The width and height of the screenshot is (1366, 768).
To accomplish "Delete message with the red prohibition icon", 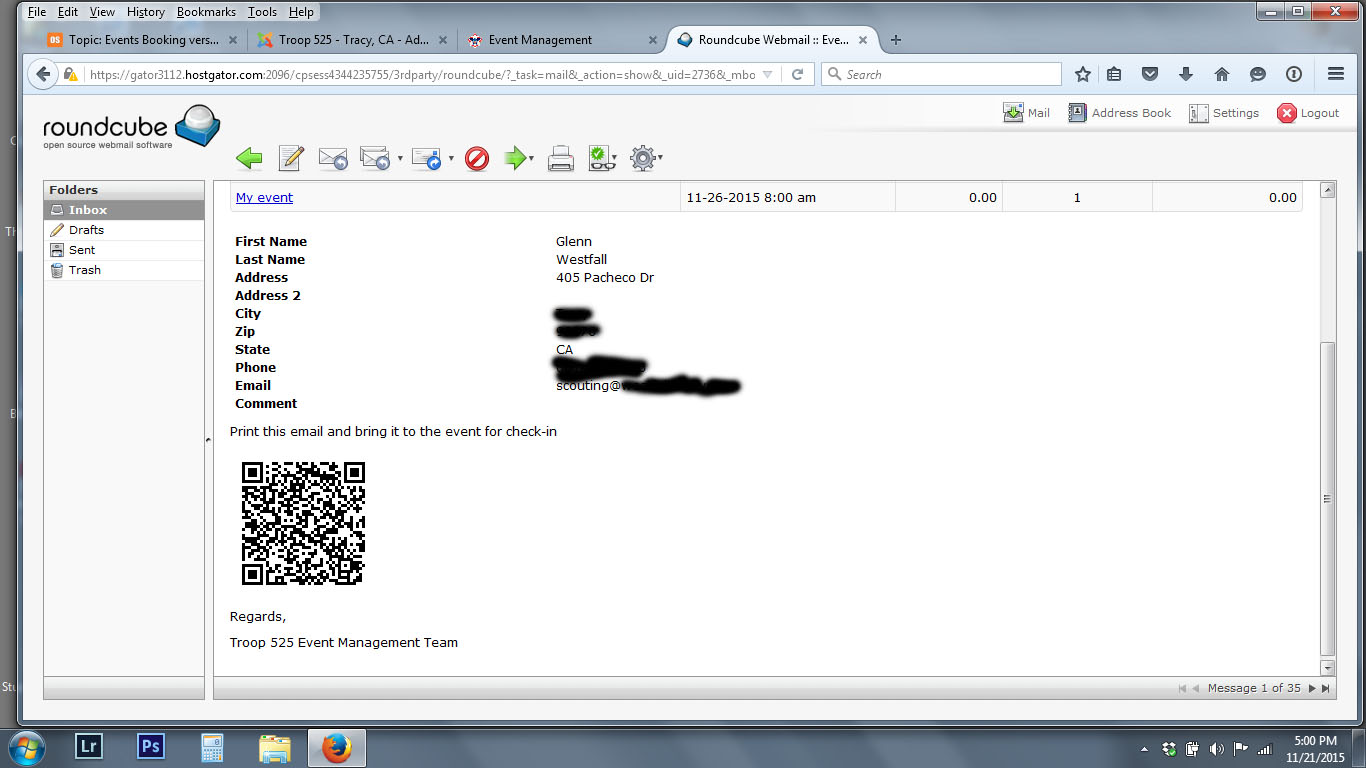I will click(x=477, y=158).
